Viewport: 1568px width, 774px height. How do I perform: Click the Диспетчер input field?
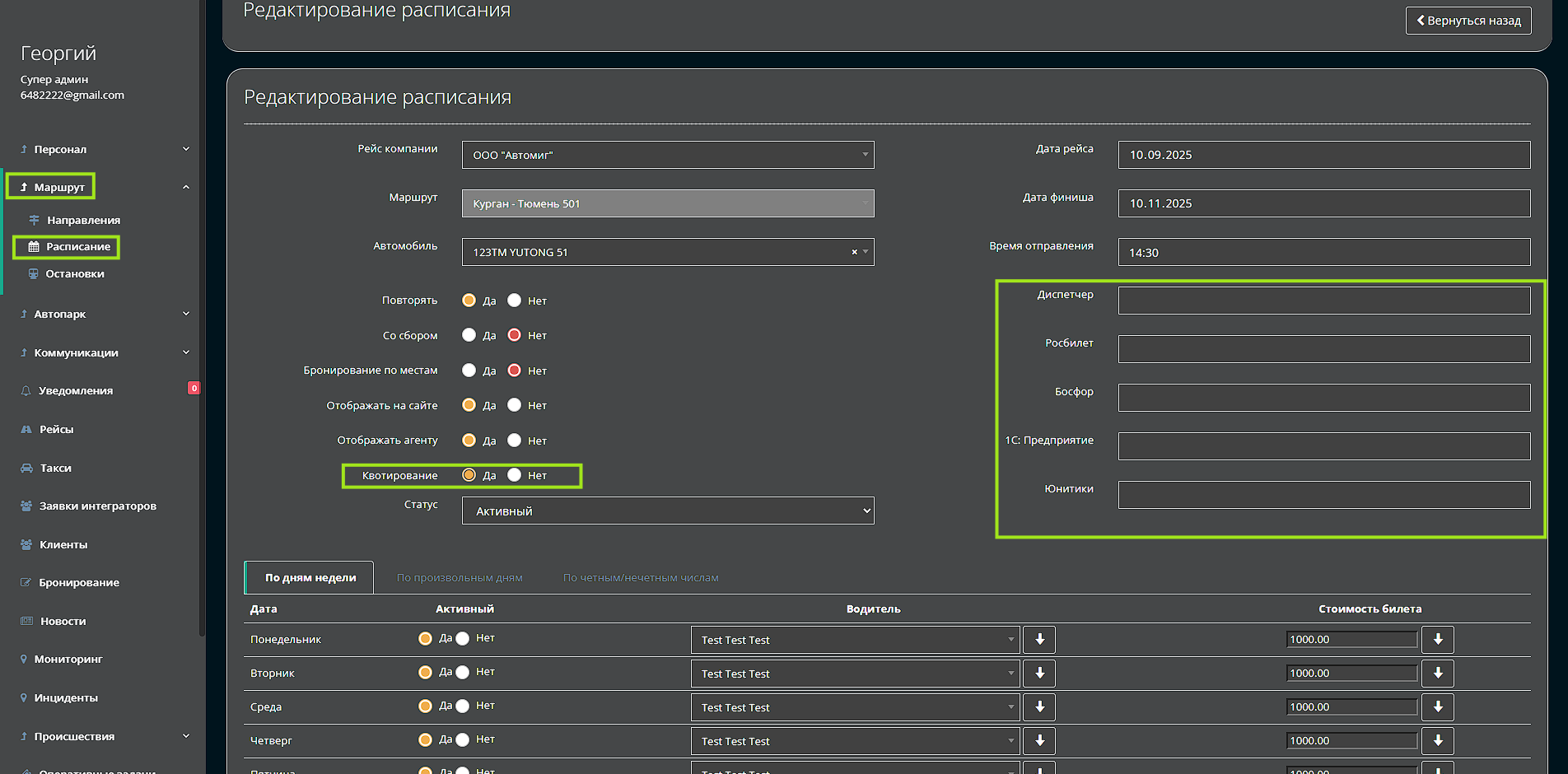pyautogui.click(x=1323, y=301)
